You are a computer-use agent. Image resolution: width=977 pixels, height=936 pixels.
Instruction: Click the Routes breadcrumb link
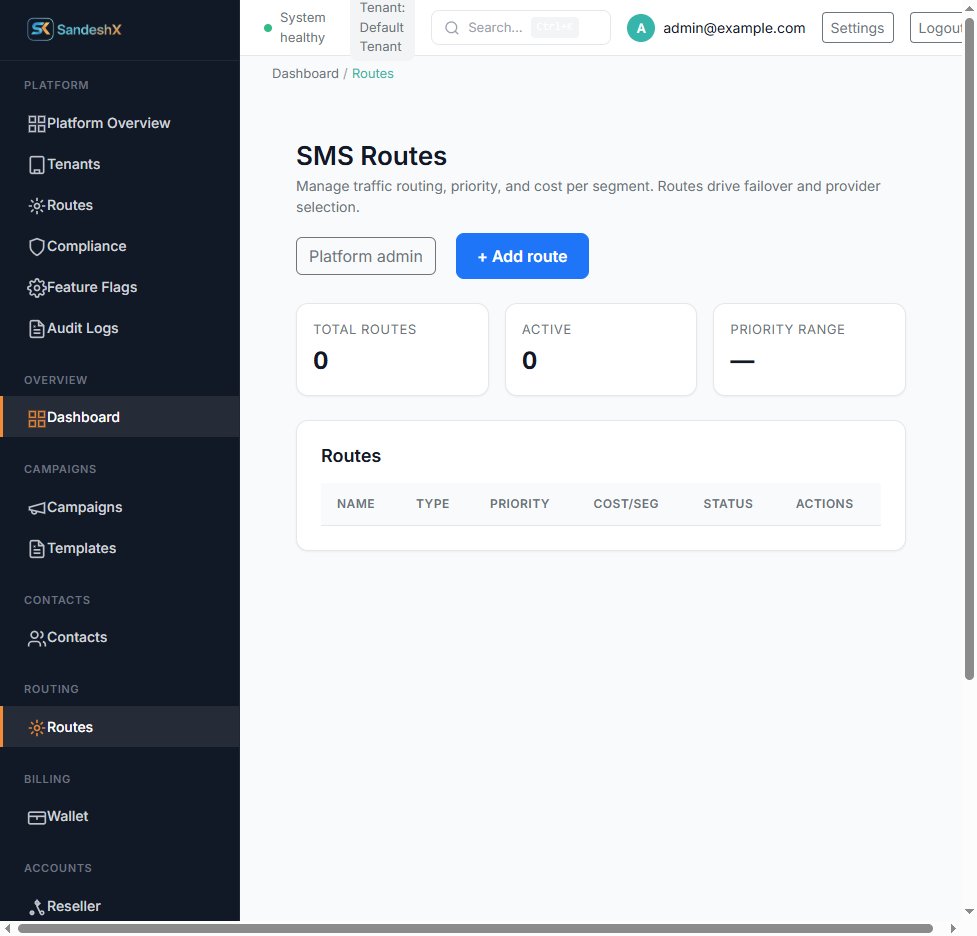(x=373, y=74)
